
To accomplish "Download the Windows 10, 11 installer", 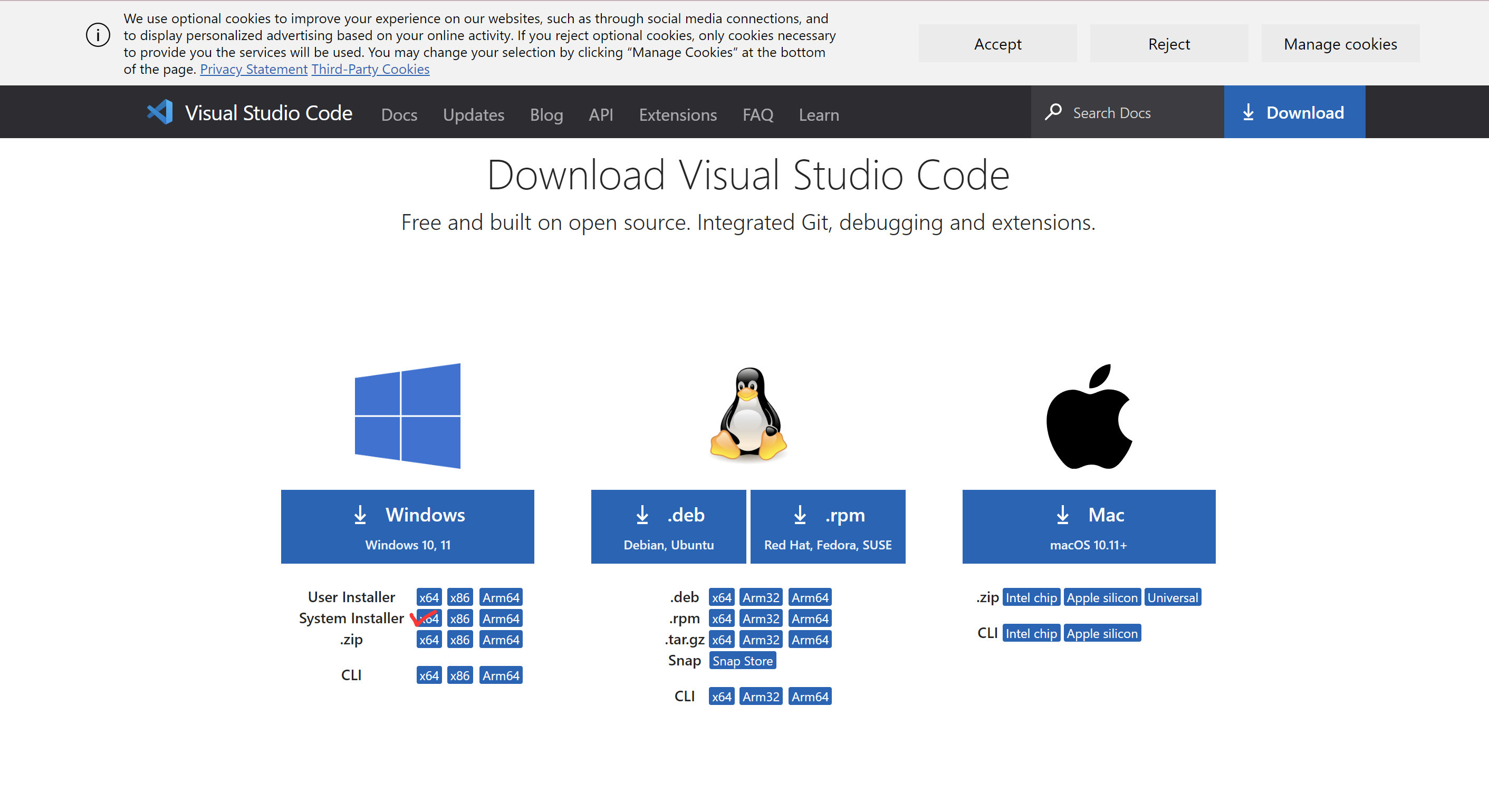I will point(407,526).
